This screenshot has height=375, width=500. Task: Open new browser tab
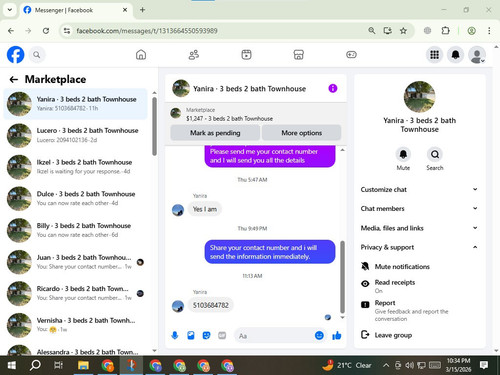[x=142, y=10]
